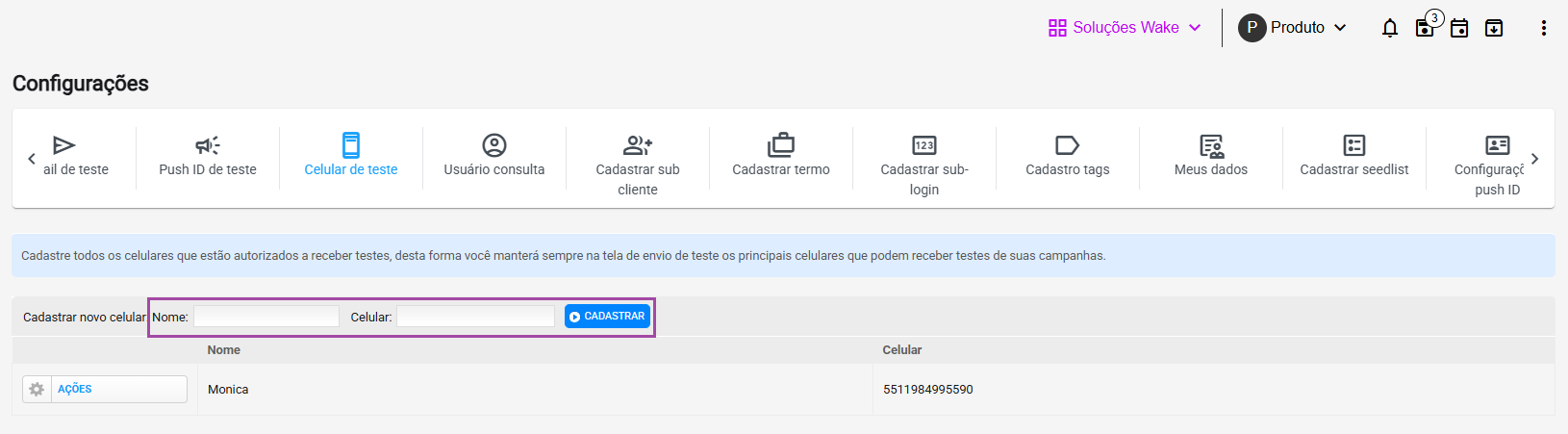This screenshot has width=1568, height=434.
Task: Open notifications bell
Action: coord(1390,28)
